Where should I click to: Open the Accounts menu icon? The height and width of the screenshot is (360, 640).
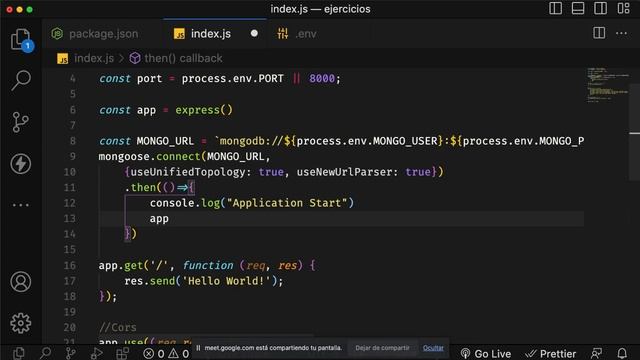pyautogui.click(x=20, y=282)
